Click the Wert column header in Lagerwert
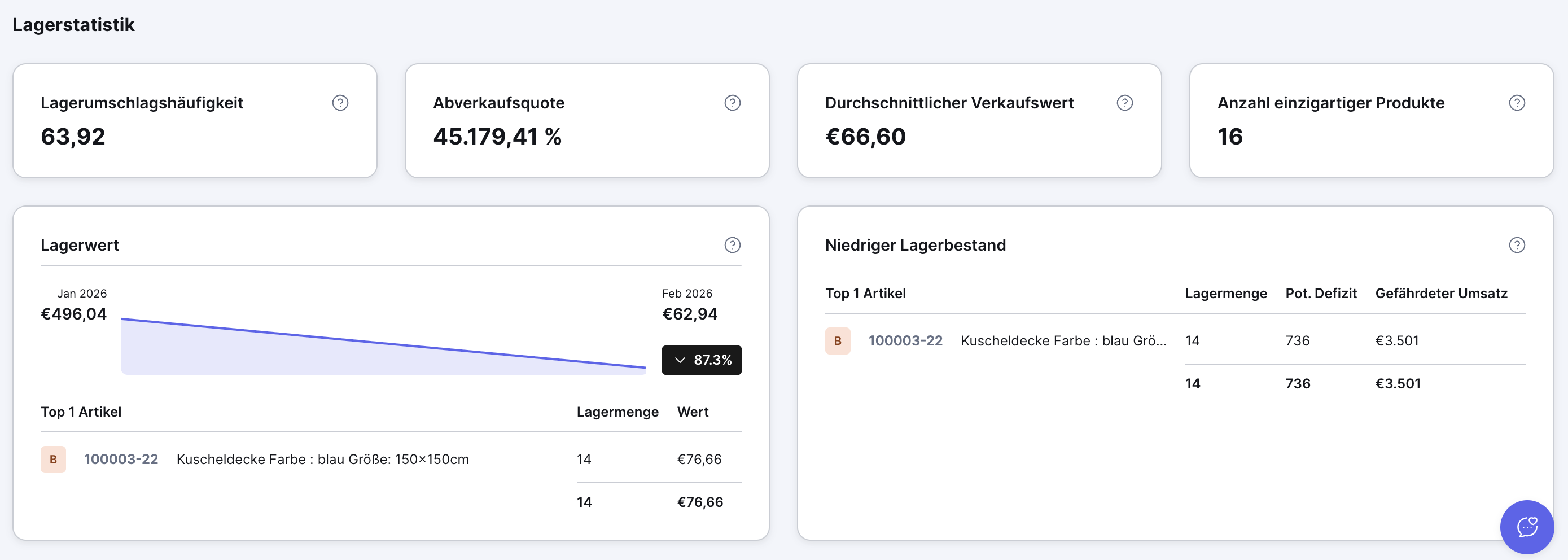Screen dimensions: 1568x560 pyautogui.click(x=693, y=412)
